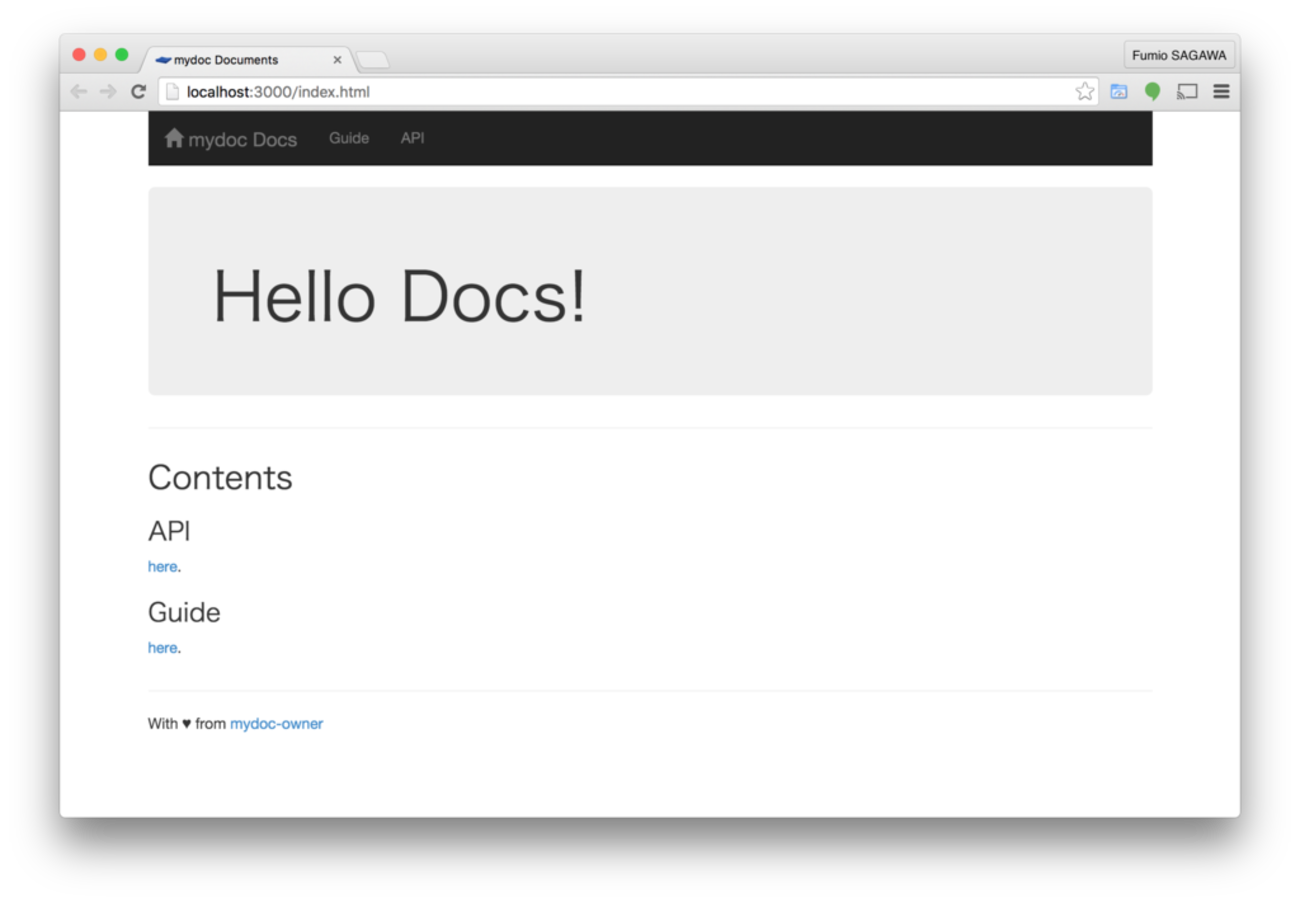Open the Guide navbar item
1300x903 pixels.
pyautogui.click(x=349, y=138)
